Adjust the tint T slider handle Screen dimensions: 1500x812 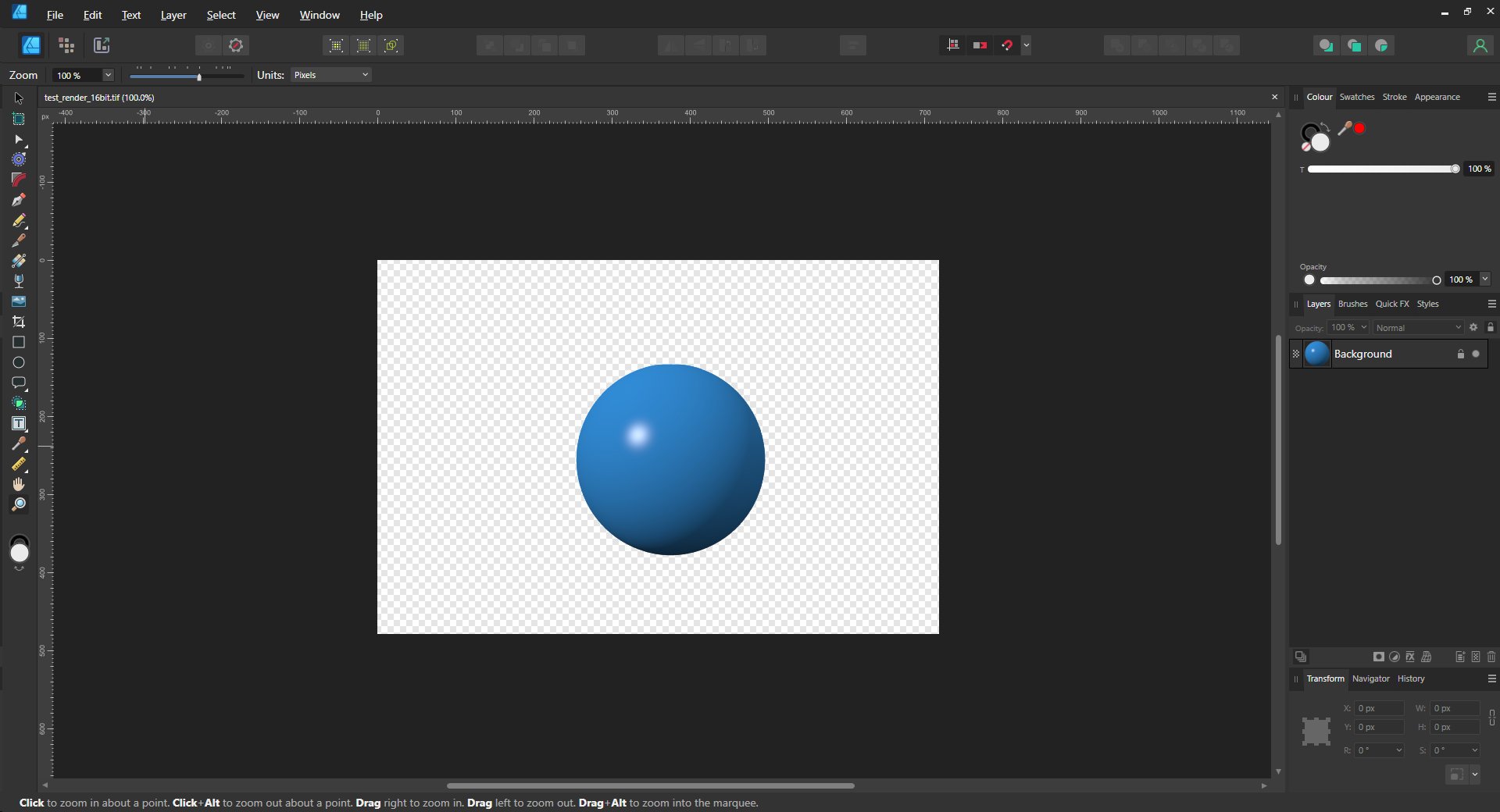[1455, 169]
